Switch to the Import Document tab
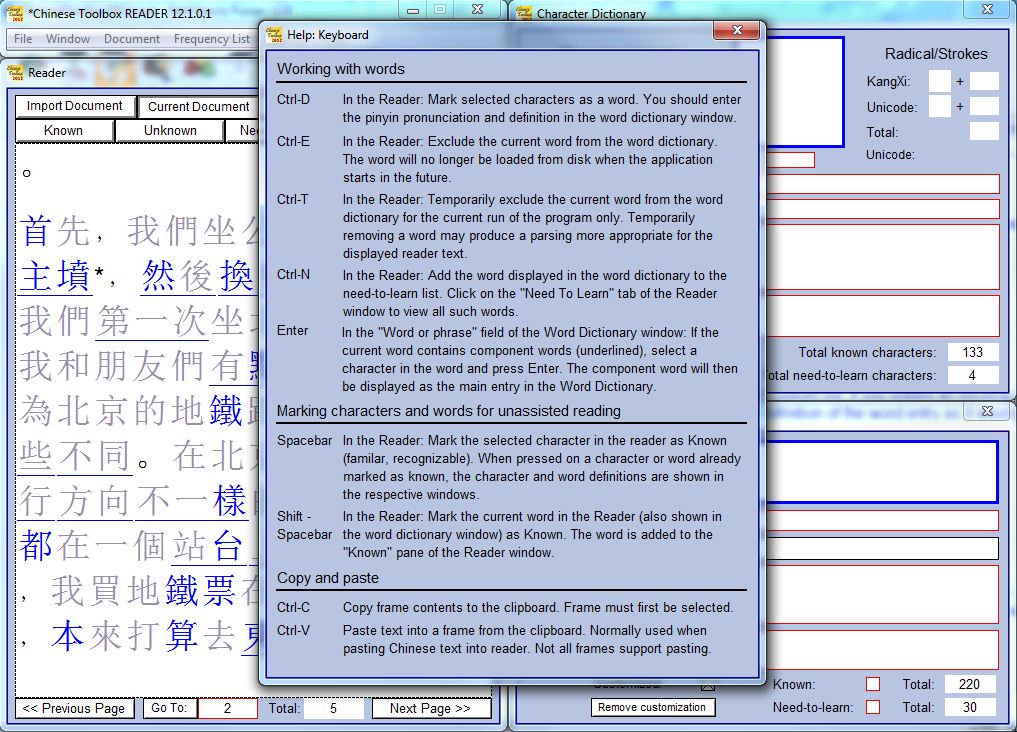This screenshot has height=732, width=1017. pyautogui.click(x=75, y=106)
